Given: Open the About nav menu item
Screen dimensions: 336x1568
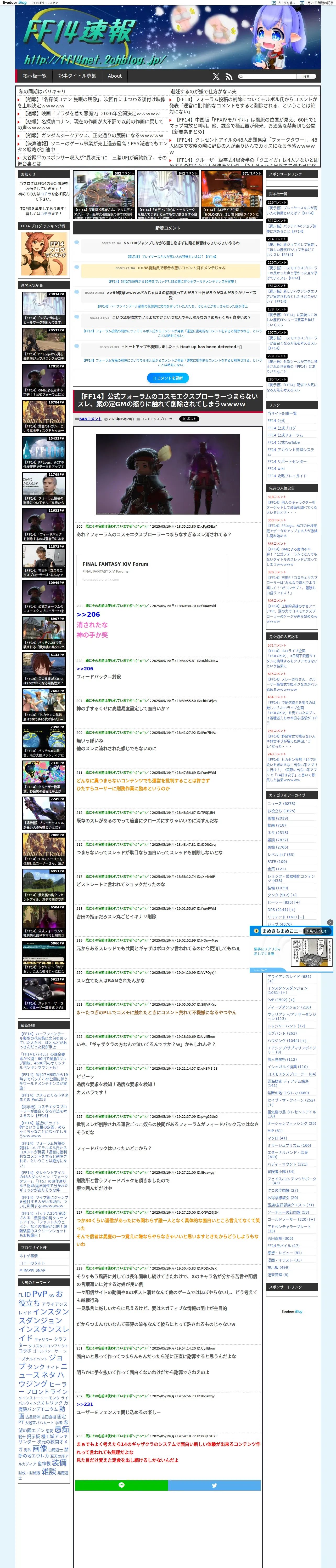Looking at the screenshot, I should click(115, 76).
